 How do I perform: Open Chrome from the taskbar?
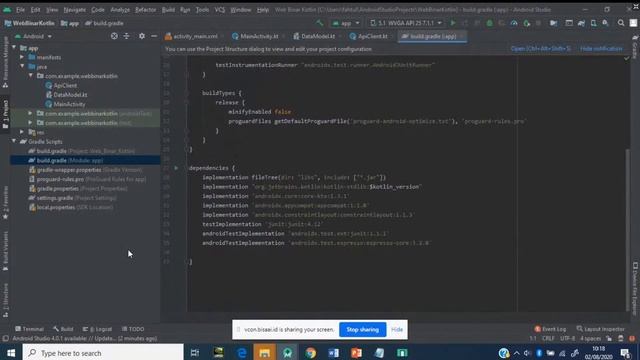click(311, 353)
